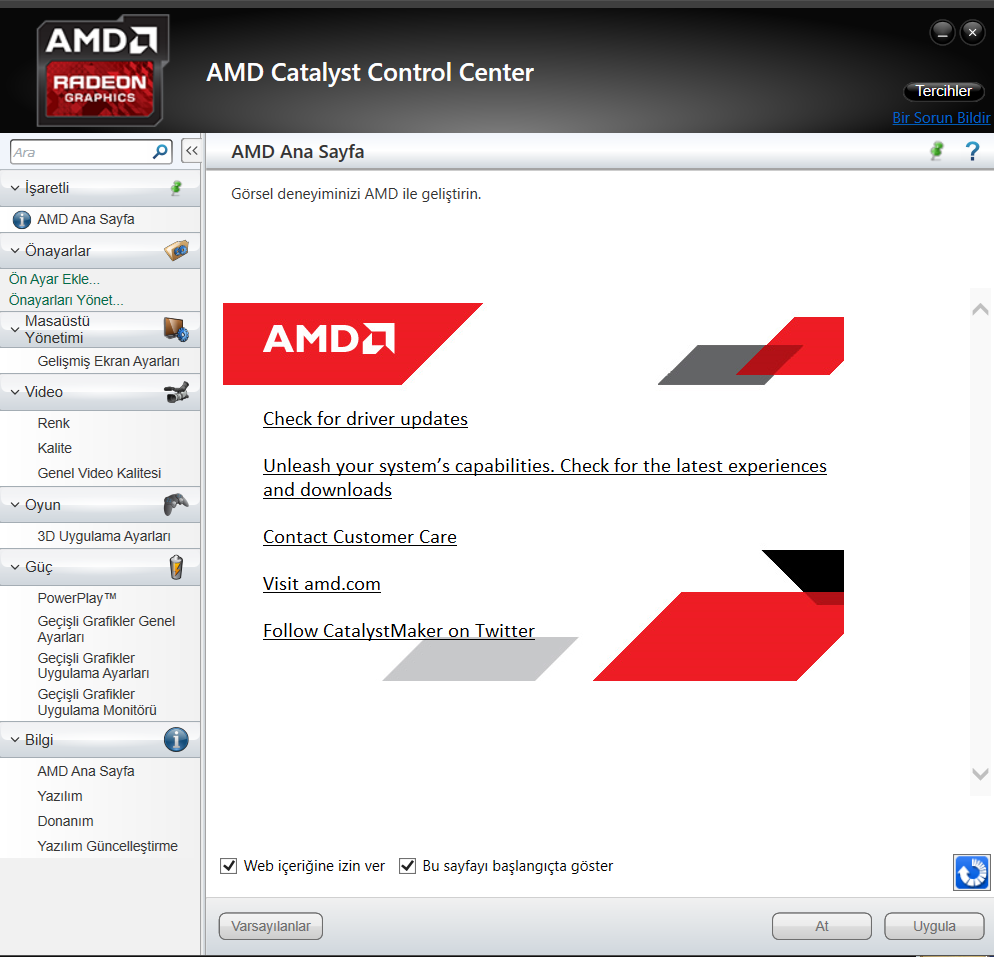
Task: Collapse the Masaüstü Yönetimi section
Action: (15, 330)
